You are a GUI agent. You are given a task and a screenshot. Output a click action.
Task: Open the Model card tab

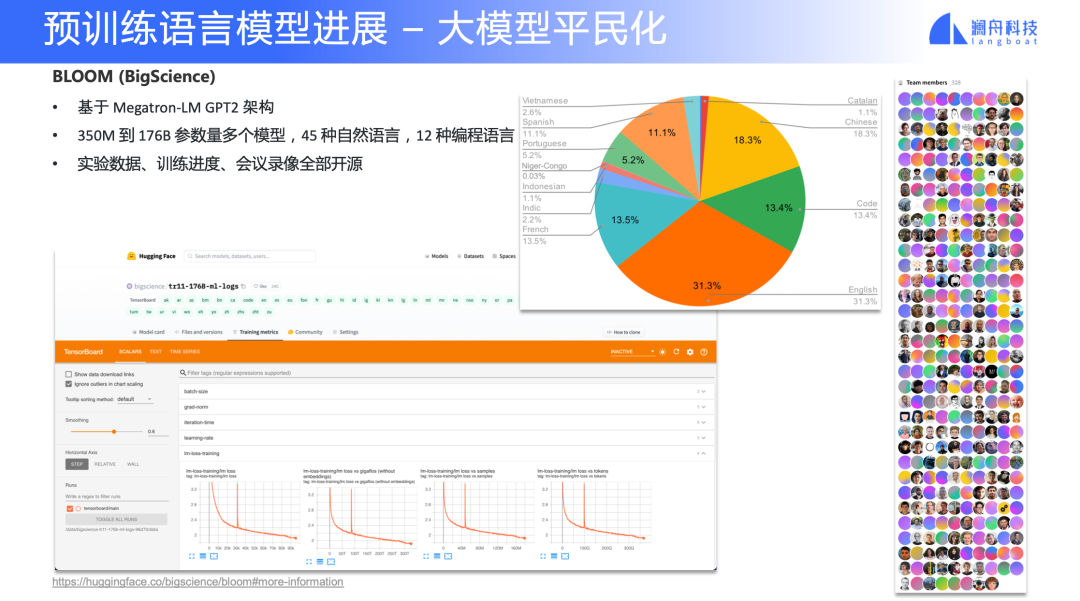click(148, 332)
